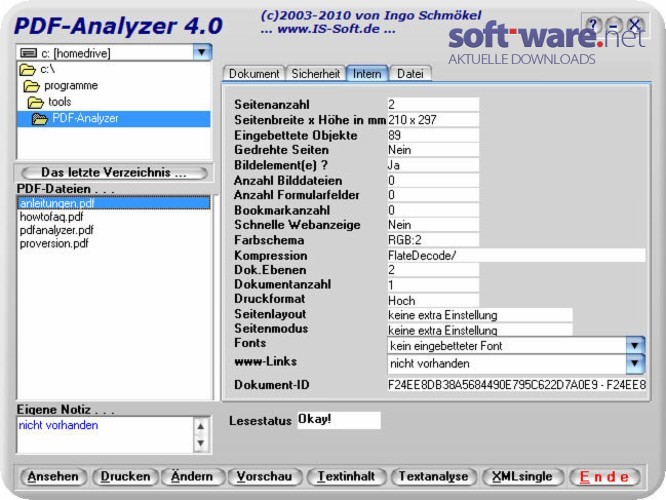Image resolution: width=666 pixels, height=500 pixels.
Task: Click the Druckformat Hoch field
Action: (433, 300)
